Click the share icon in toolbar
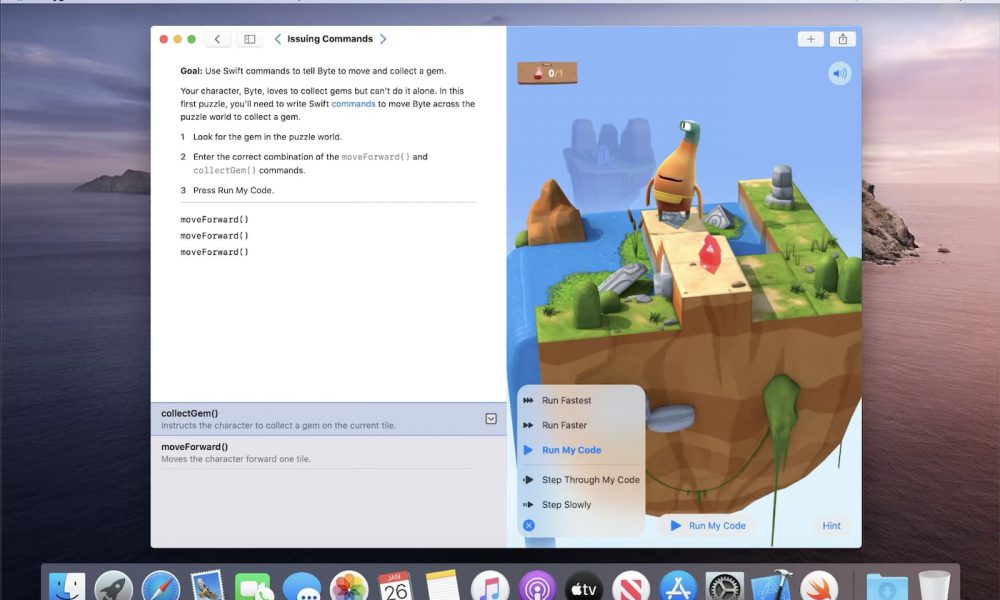The width and height of the screenshot is (1000, 600). click(x=843, y=39)
